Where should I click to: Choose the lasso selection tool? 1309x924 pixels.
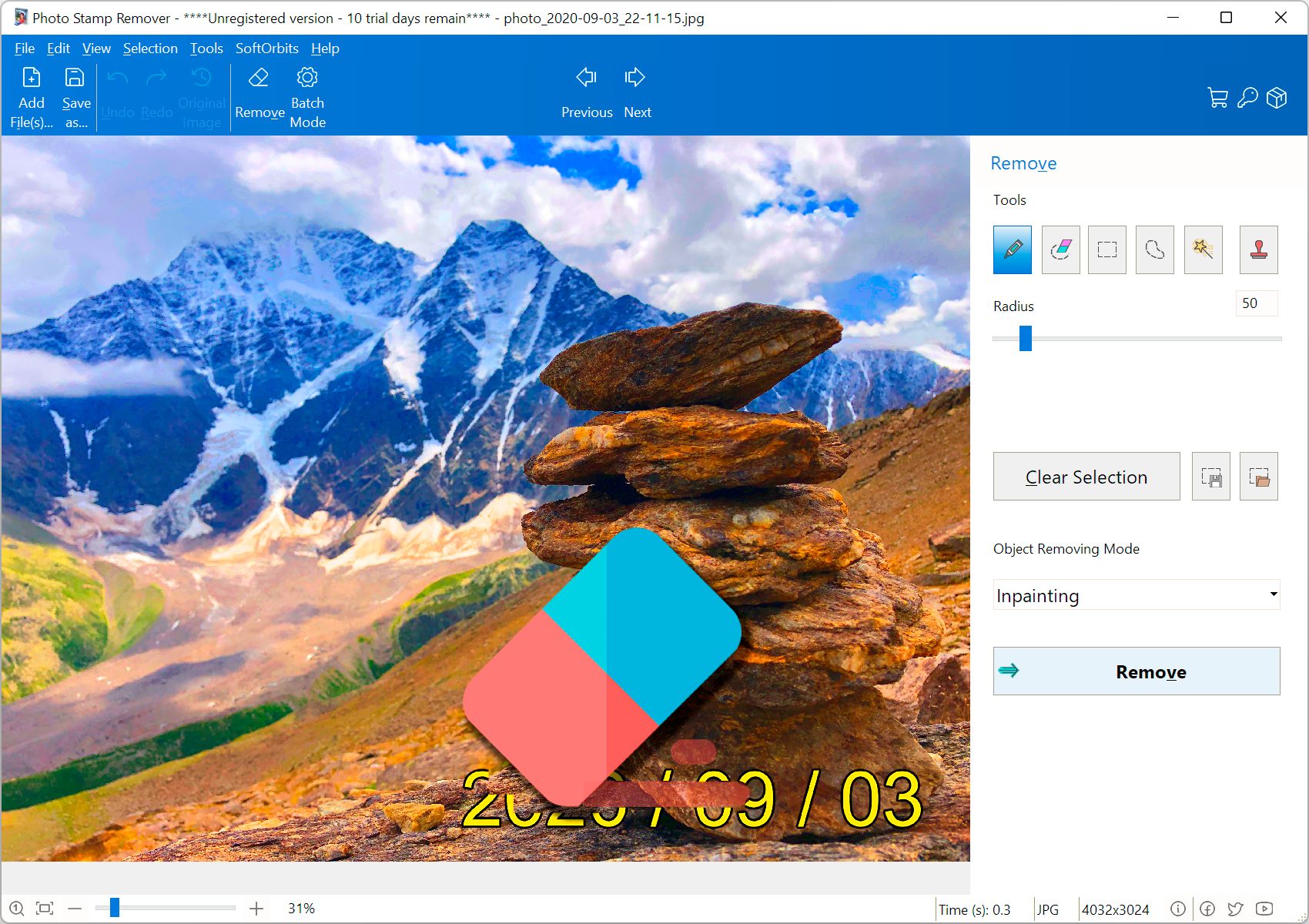tap(1154, 249)
